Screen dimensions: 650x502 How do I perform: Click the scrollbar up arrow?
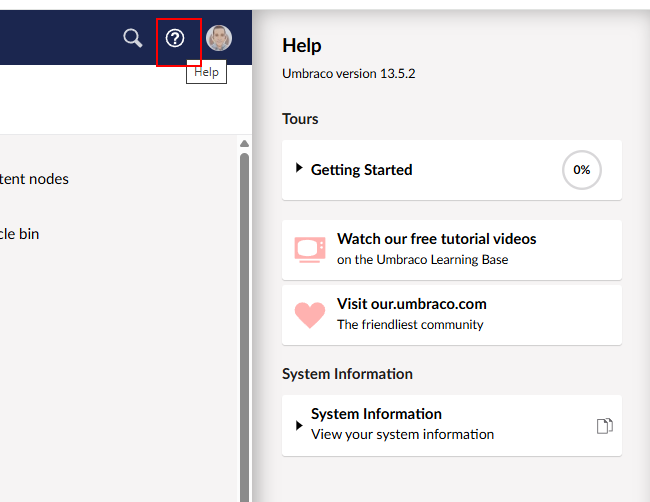[x=245, y=143]
